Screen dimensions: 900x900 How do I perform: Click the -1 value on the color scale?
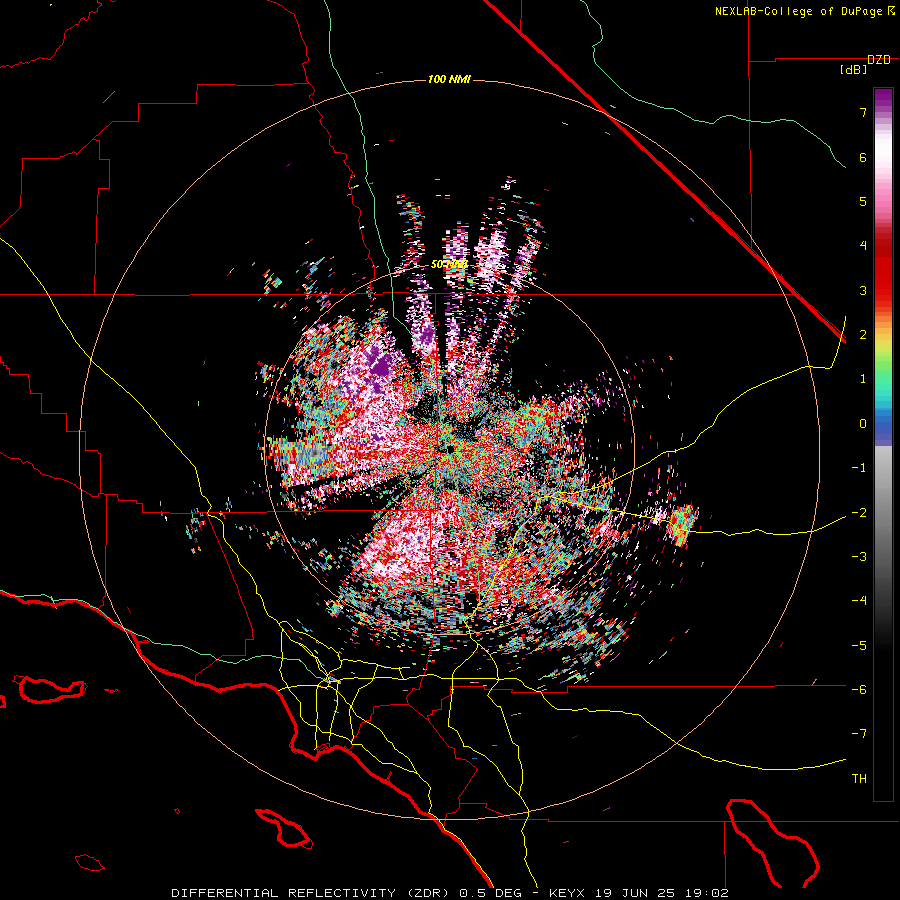[x=859, y=468]
